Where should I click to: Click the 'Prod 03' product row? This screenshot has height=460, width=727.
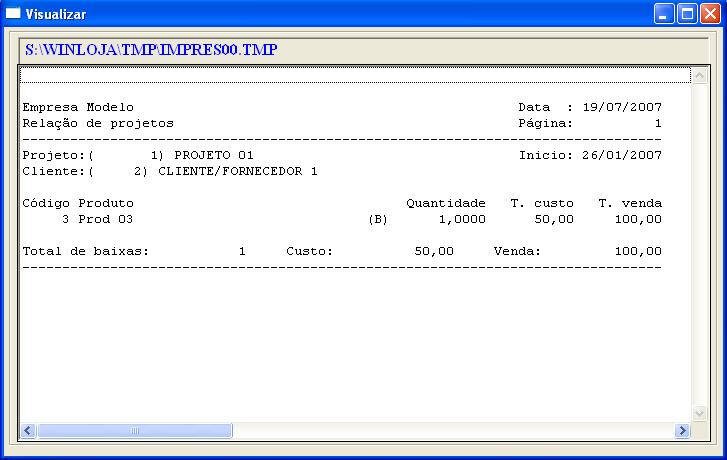(x=105, y=219)
